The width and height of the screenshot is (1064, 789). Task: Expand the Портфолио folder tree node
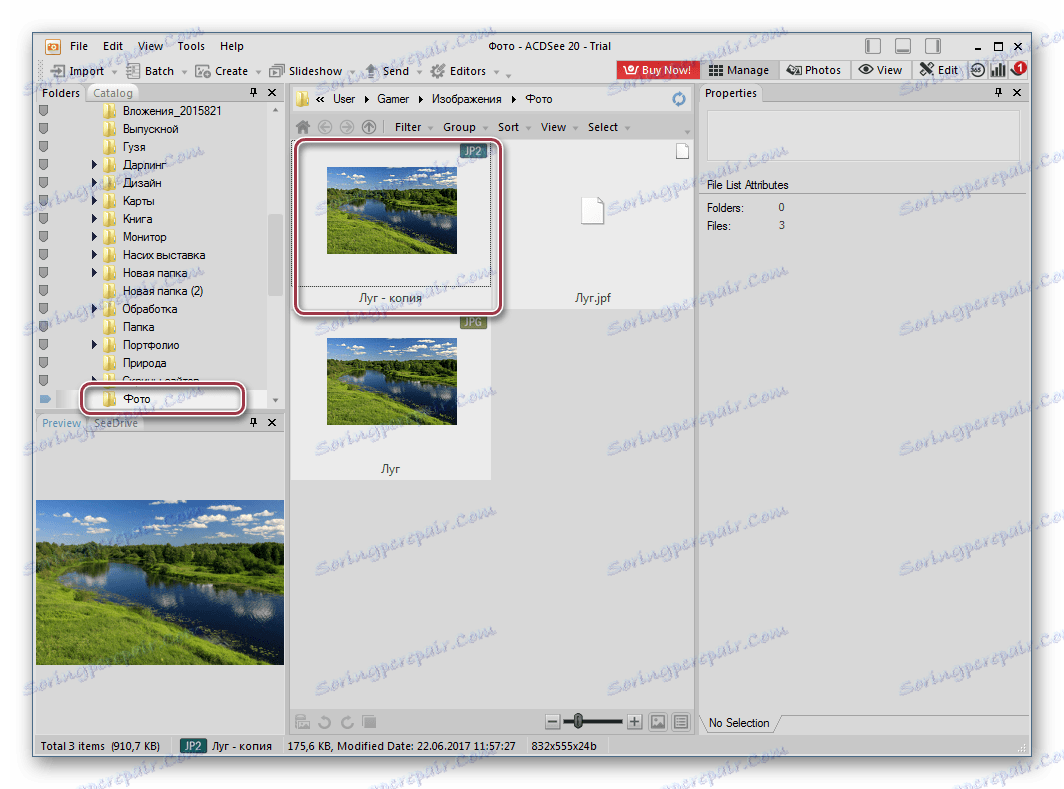pyautogui.click(x=94, y=345)
